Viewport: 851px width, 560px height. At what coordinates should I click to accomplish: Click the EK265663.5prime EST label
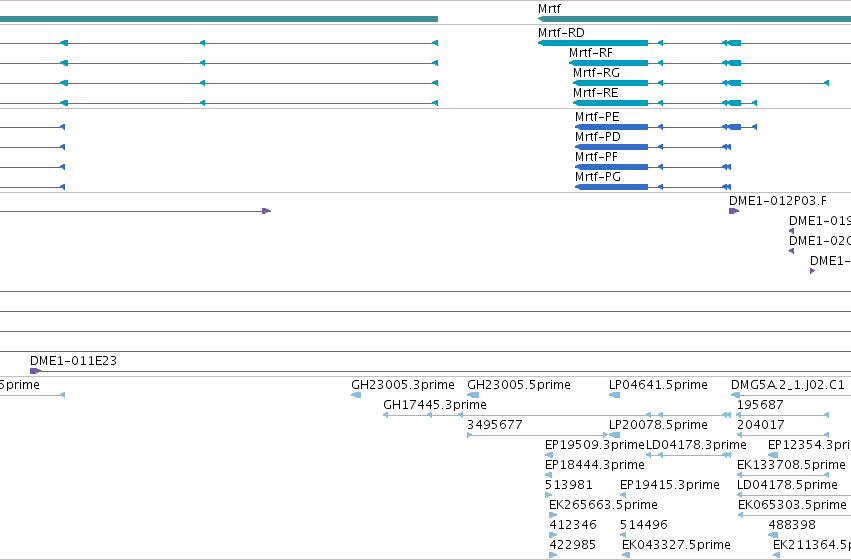(x=604, y=505)
